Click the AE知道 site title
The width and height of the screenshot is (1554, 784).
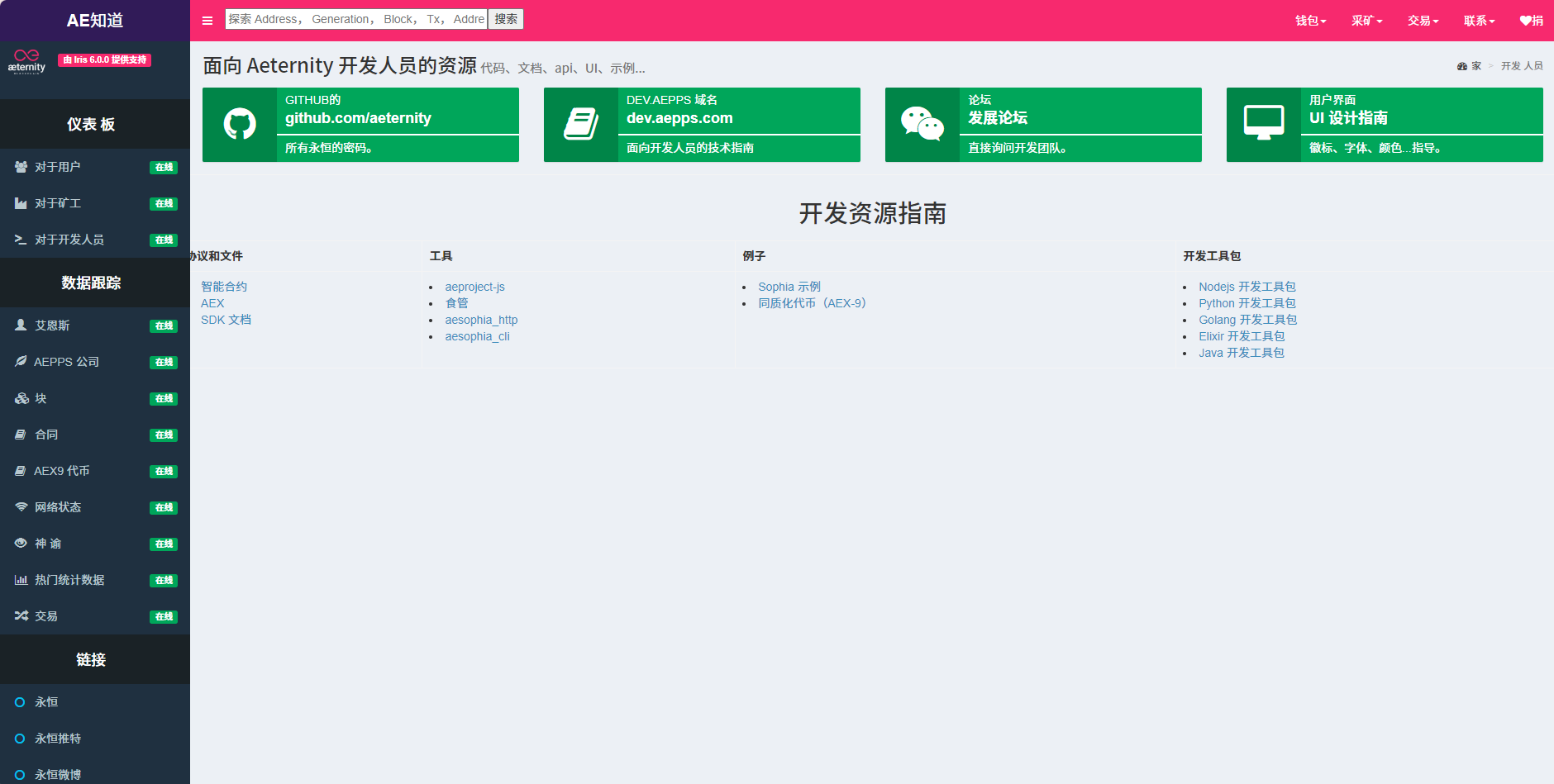pos(95,21)
